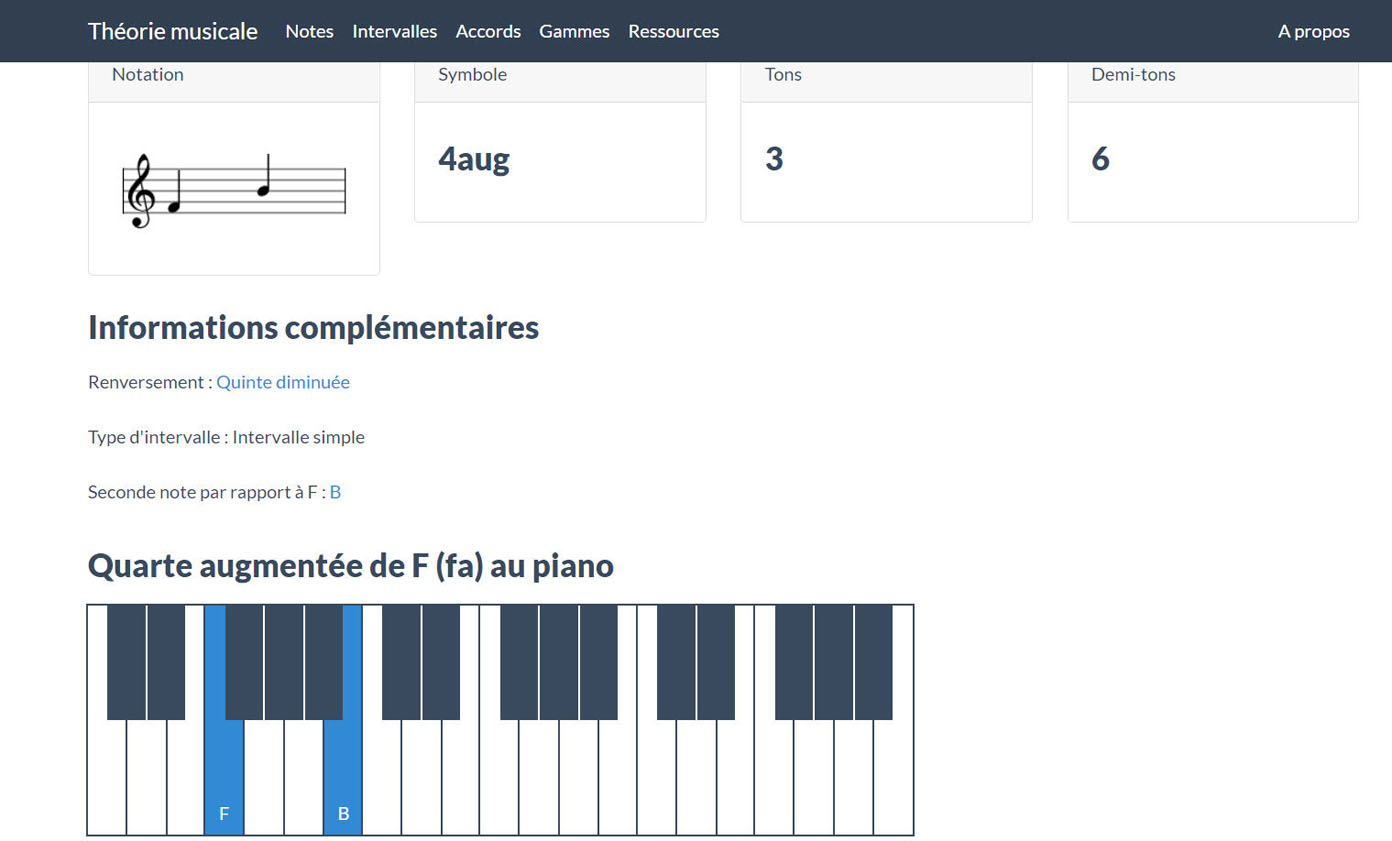Click the Demi-tons value 6
This screenshot has width=1392, height=841.
1100,159
